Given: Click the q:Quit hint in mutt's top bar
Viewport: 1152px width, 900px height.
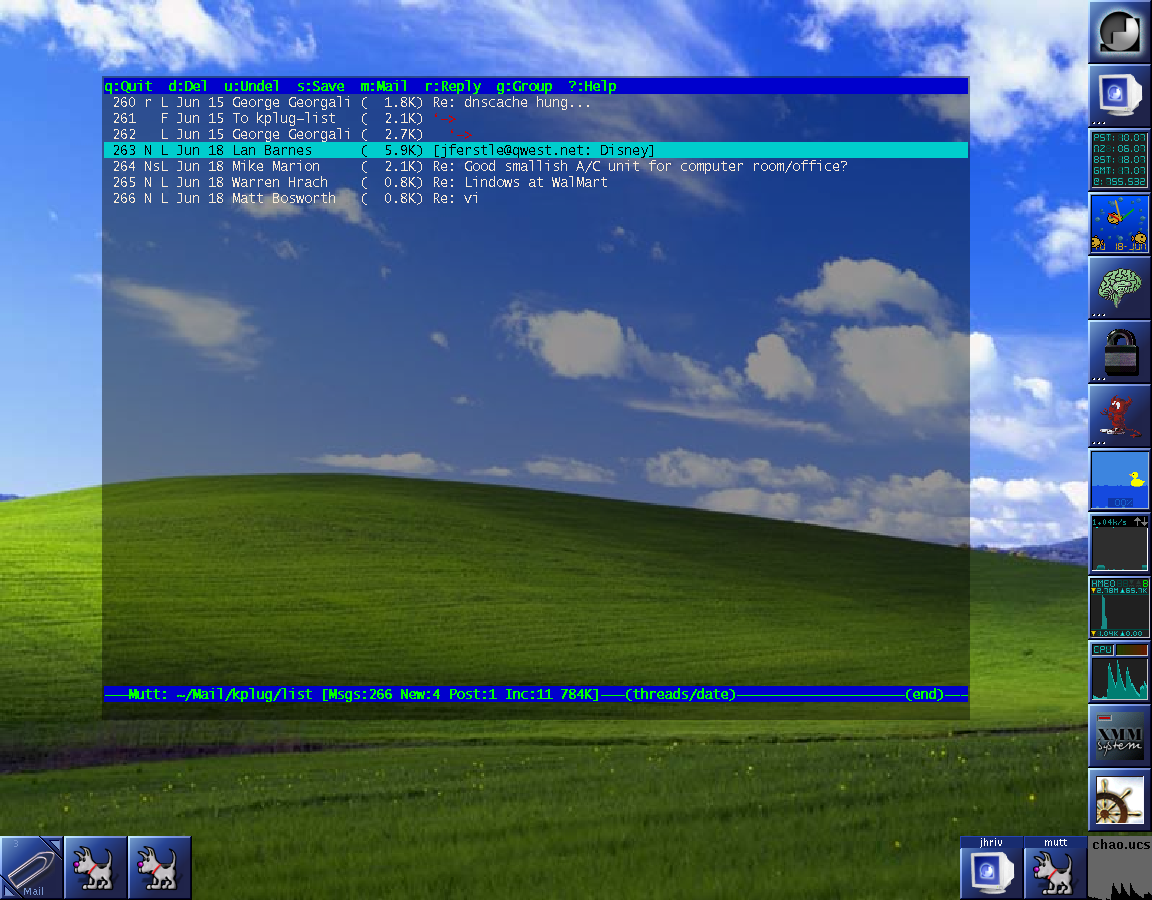Looking at the screenshot, I should pyautogui.click(x=128, y=86).
